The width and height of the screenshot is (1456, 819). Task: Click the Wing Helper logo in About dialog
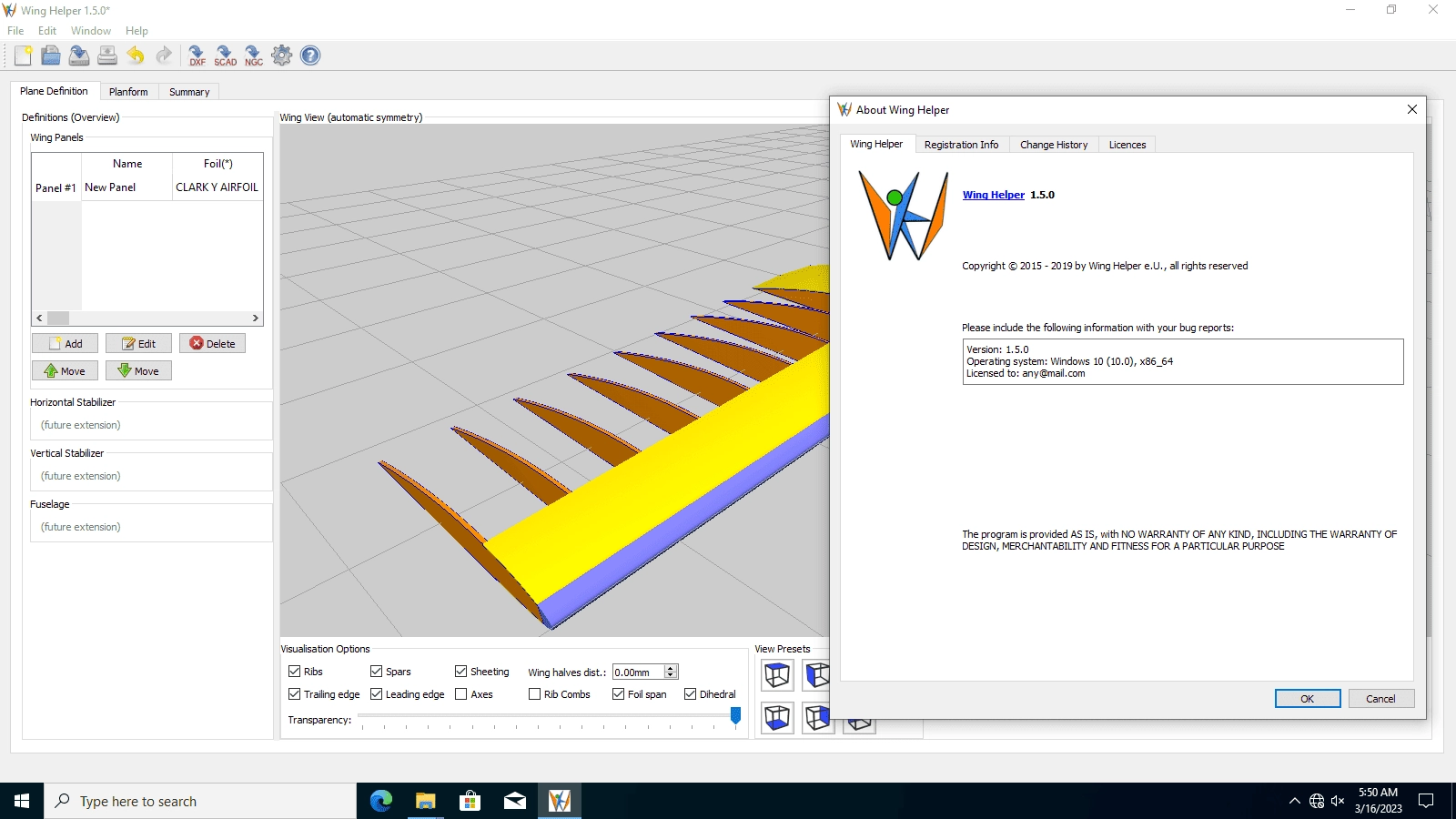tap(904, 216)
